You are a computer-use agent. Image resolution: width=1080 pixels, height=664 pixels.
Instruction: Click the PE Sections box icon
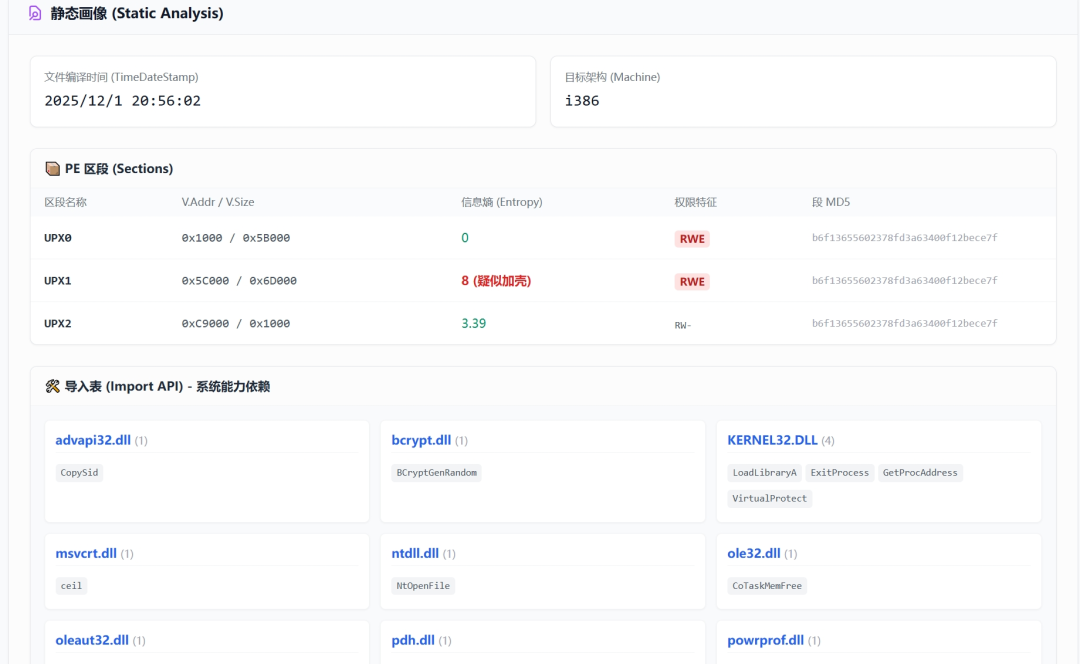pos(52,169)
